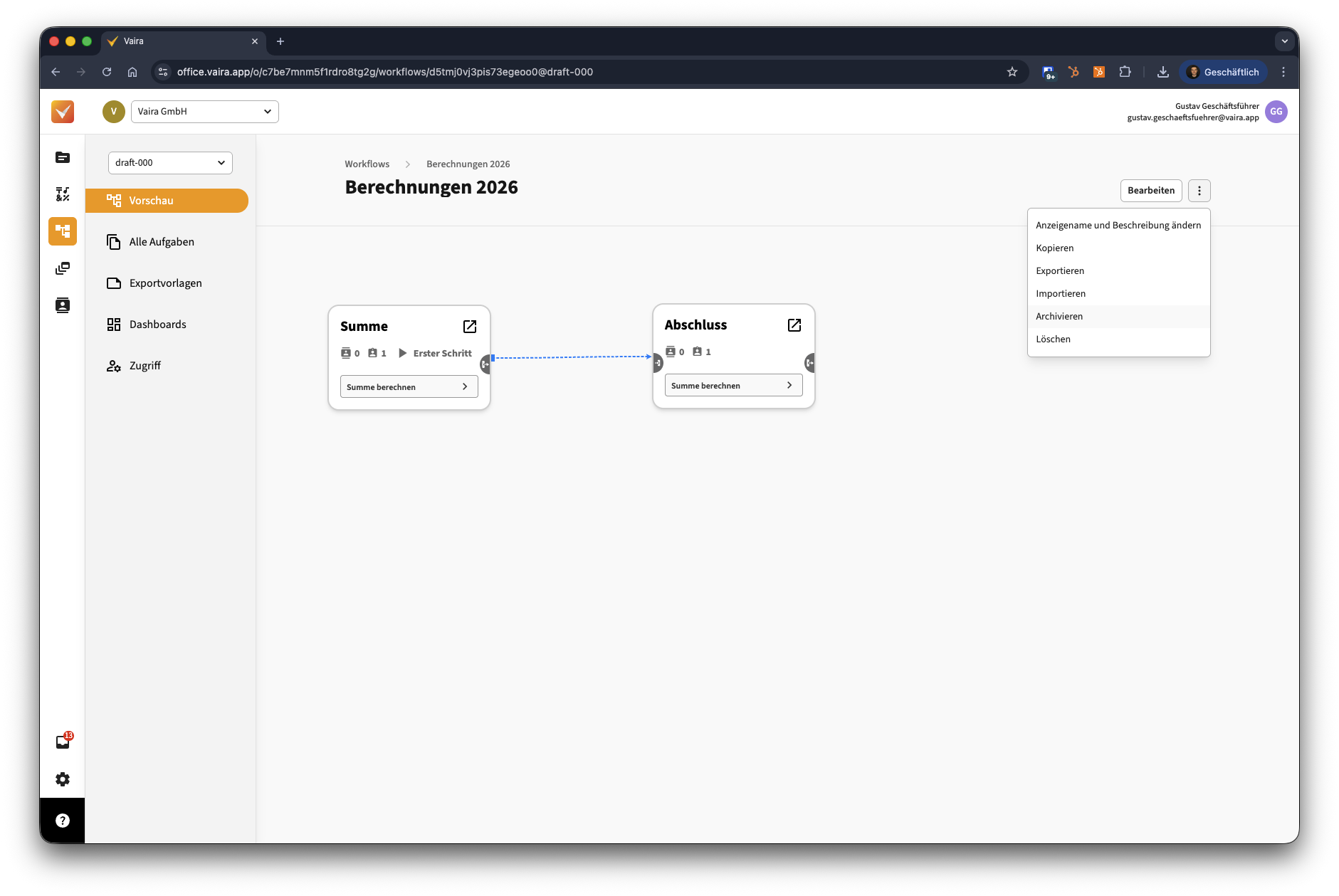
Task: Open the draft-000 version dropdown
Action: tap(170, 163)
